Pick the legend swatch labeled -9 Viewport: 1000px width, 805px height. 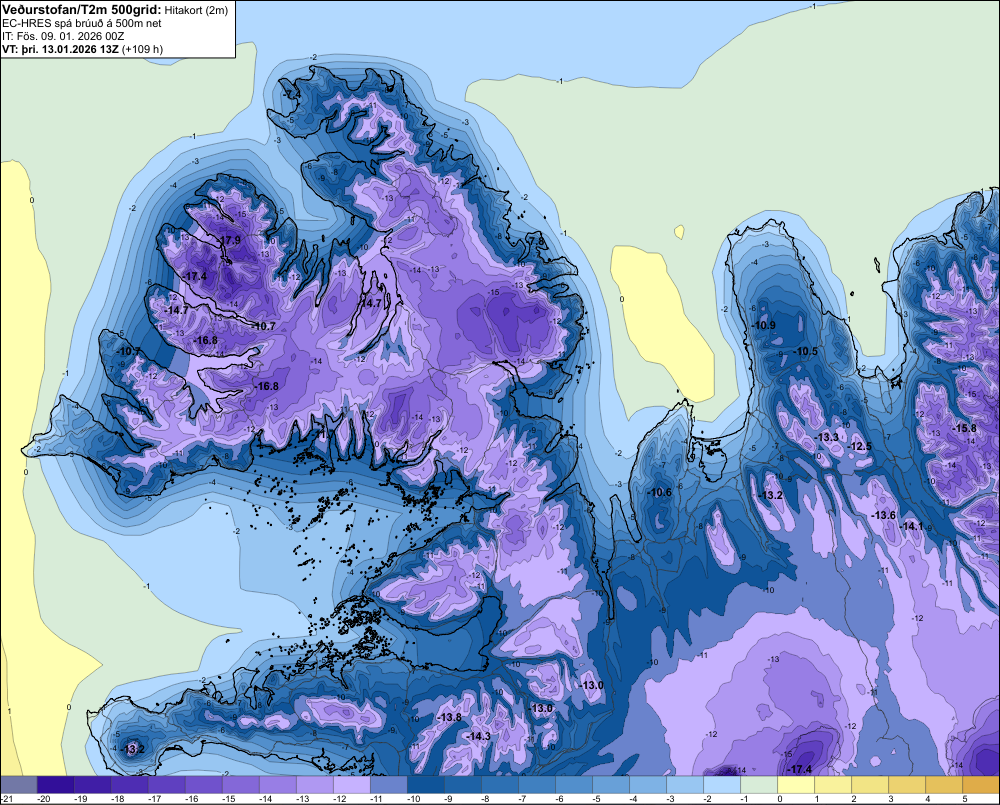463,784
